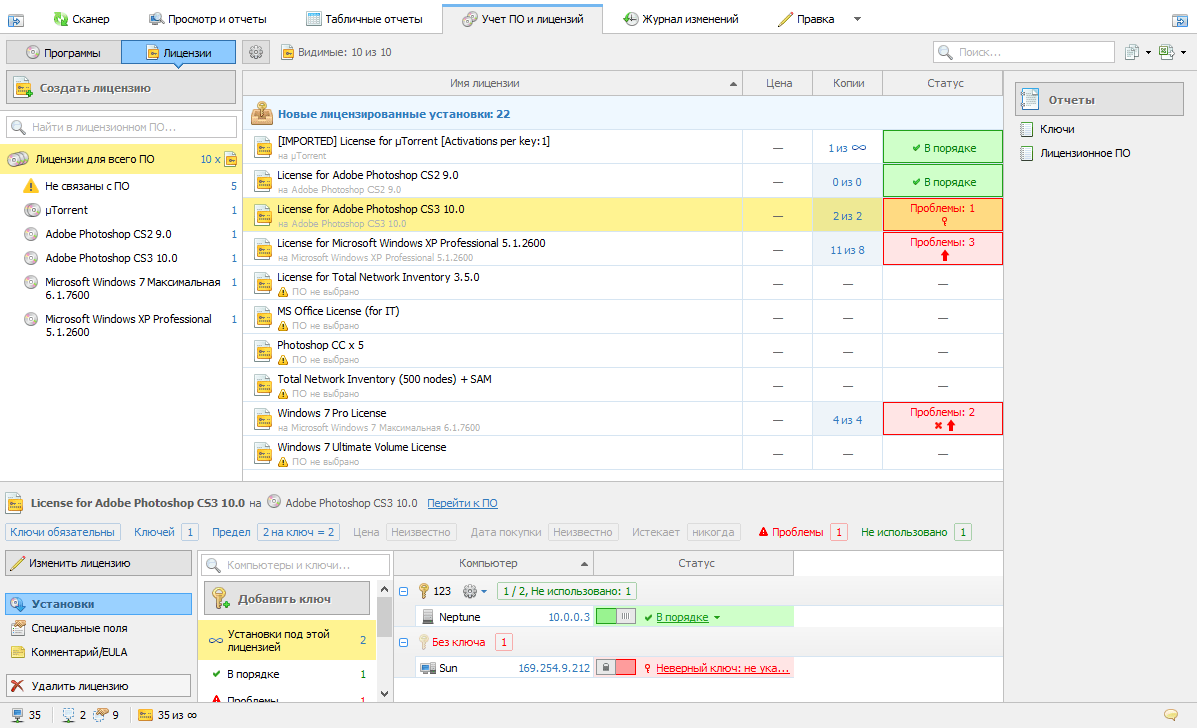The width and height of the screenshot is (1197, 728).
Task: Click the stamp icon beside Новые лицензированные установки
Action: [x=262, y=114]
